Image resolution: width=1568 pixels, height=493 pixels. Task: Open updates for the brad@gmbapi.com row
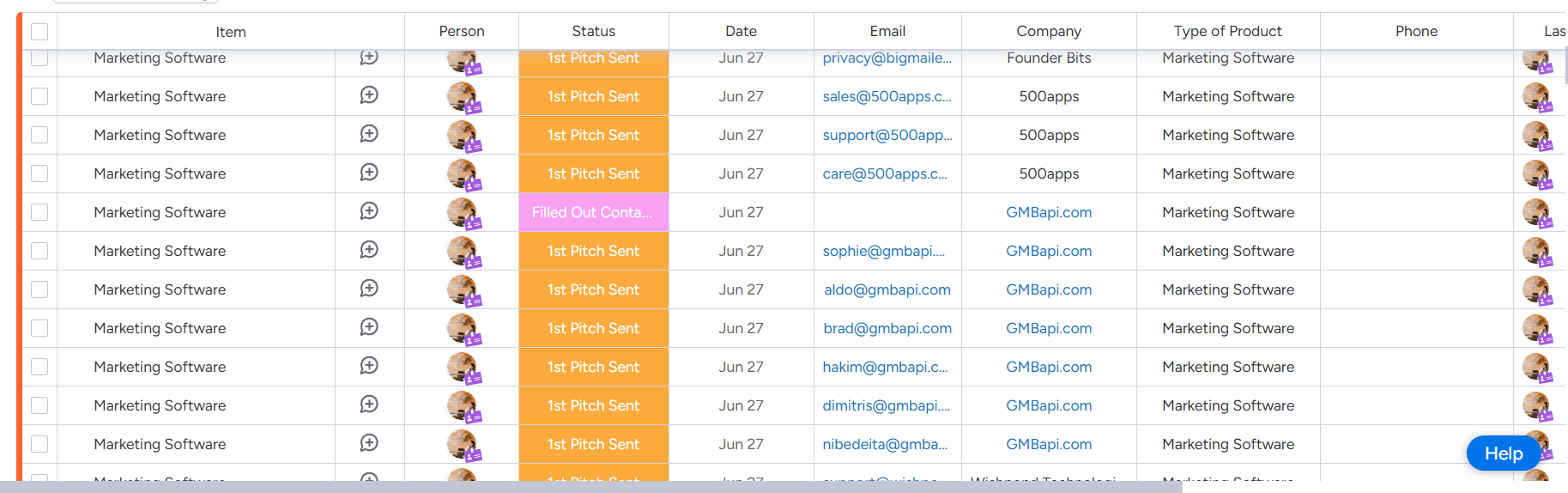coord(369,327)
